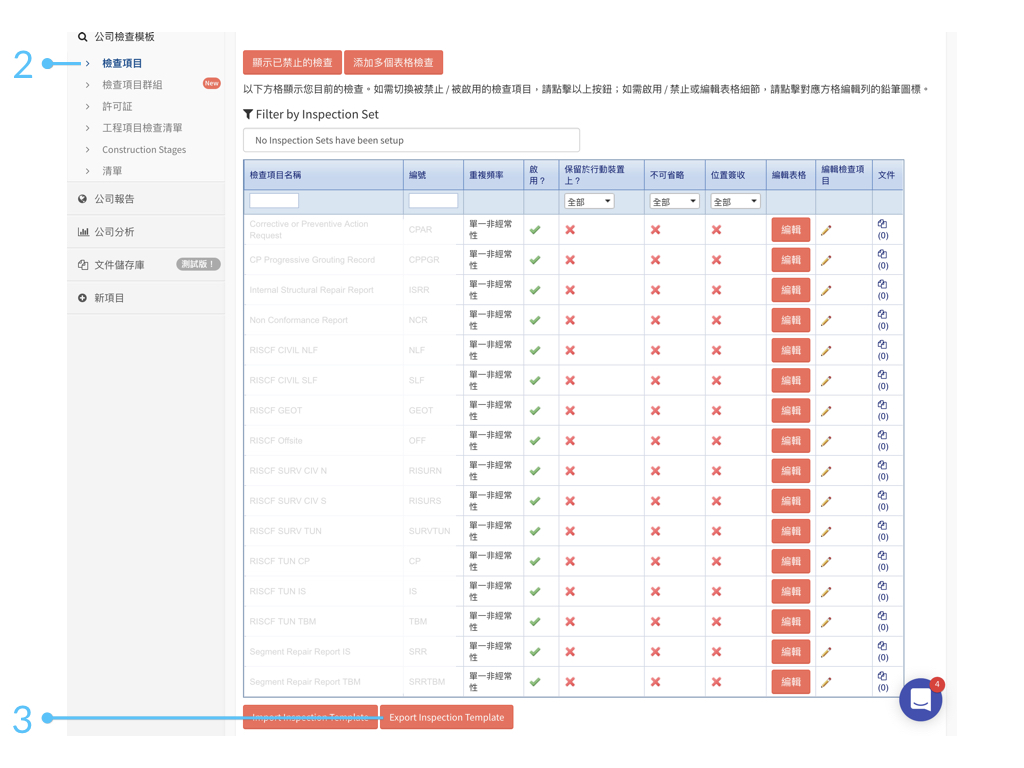Viewport: 1024px width, 768px height.
Task: Click Export Inspection Template button
Action: pyautogui.click(x=447, y=717)
